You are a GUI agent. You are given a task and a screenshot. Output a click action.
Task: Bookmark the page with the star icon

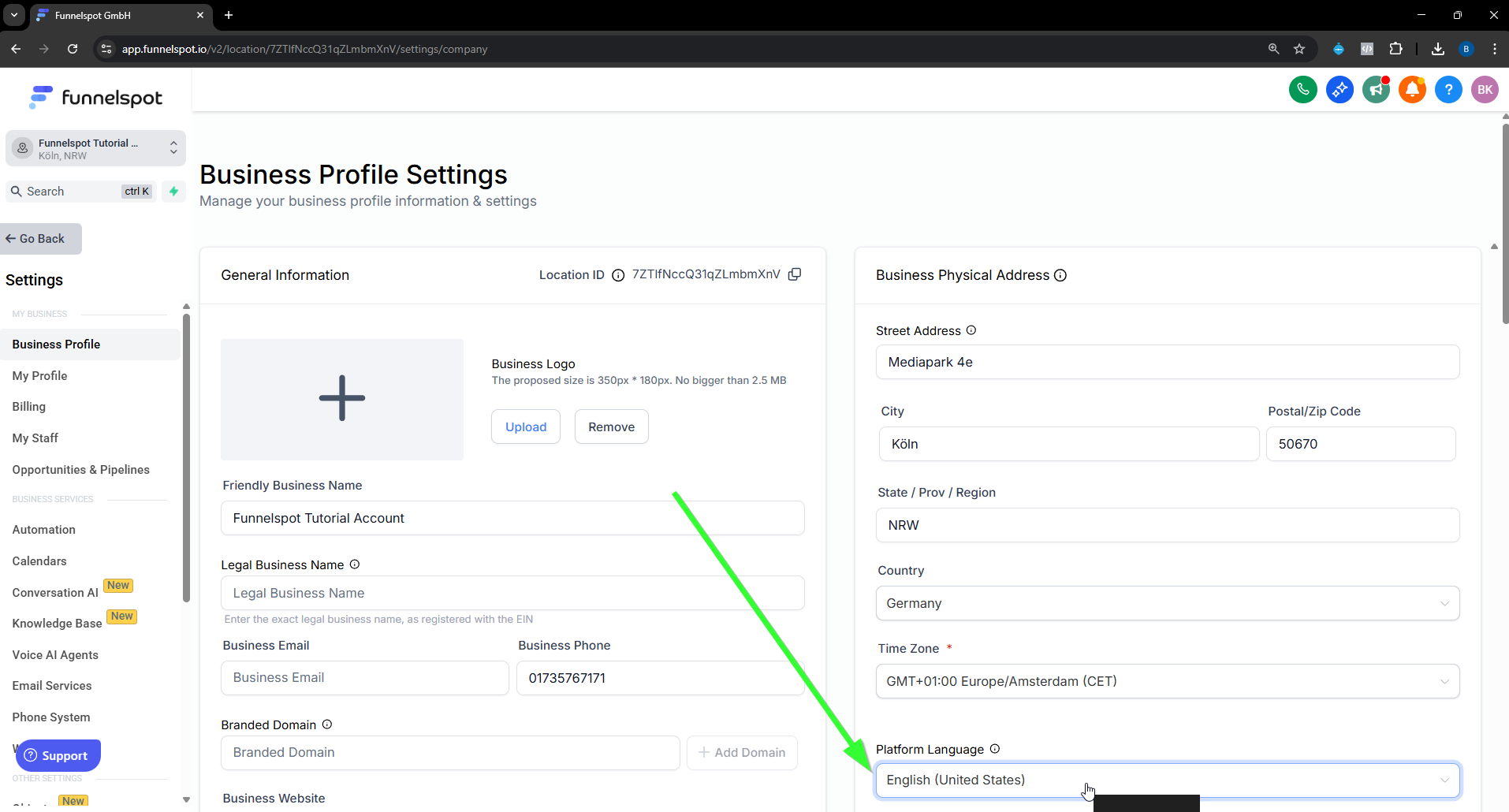point(1299,49)
